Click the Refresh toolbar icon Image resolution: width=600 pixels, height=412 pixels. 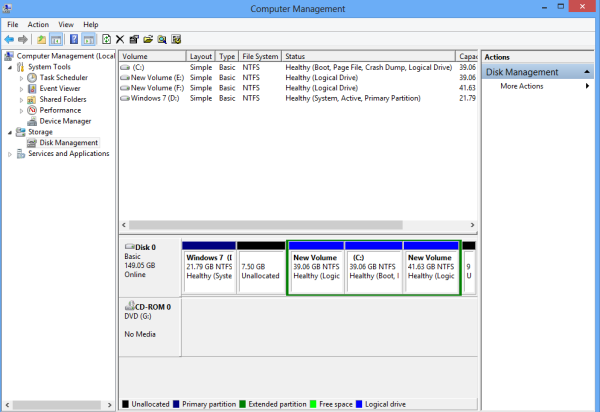point(106,40)
